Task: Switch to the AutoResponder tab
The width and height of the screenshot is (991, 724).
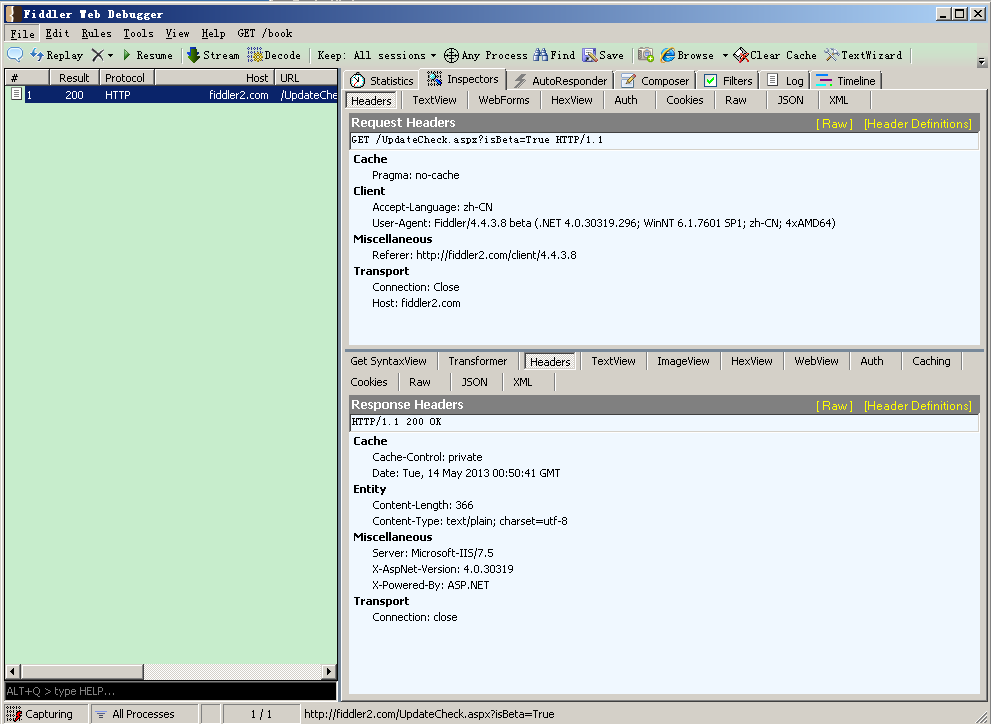Action: pos(560,80)
